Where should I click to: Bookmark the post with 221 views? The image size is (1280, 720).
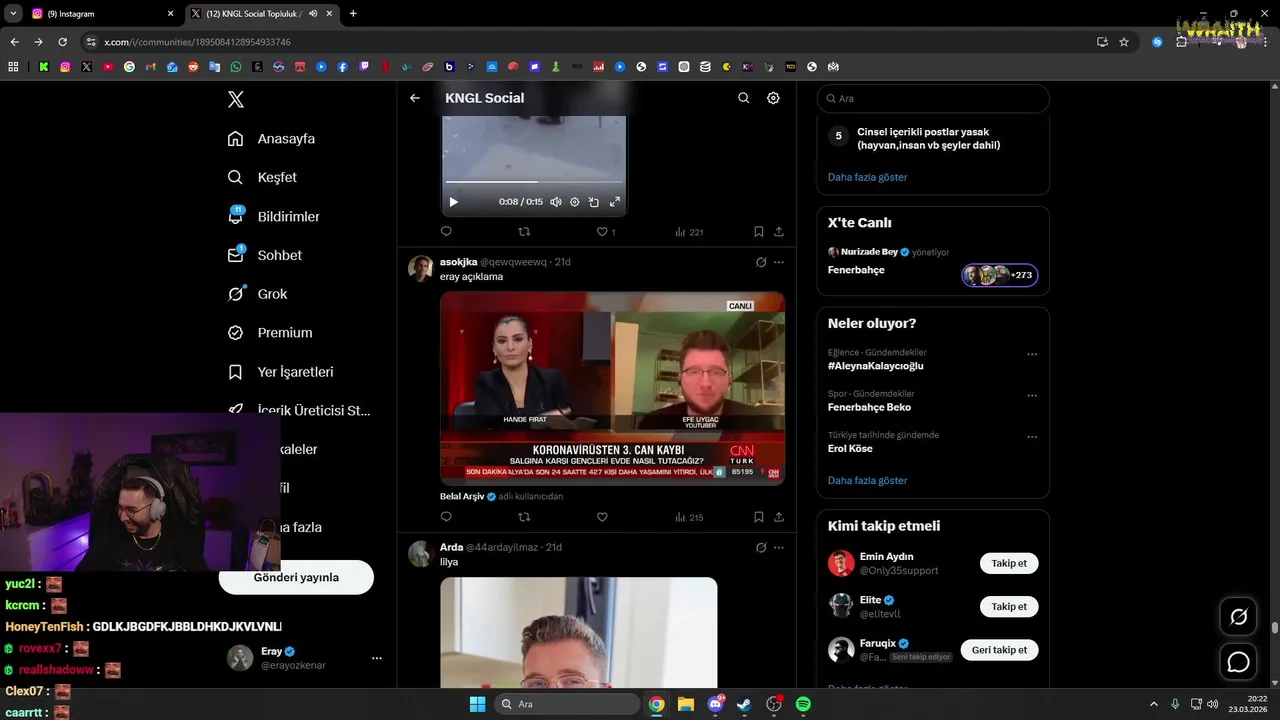click(x=758, y=231)
